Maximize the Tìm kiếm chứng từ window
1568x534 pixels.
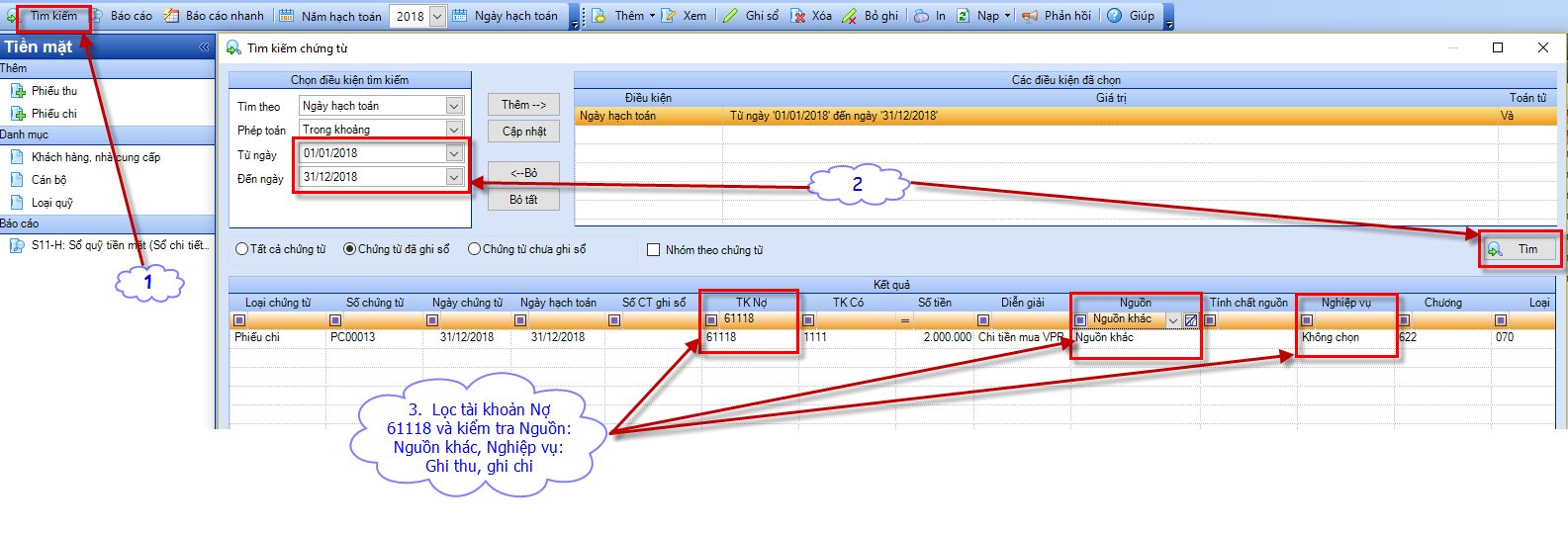point(1498,47)
